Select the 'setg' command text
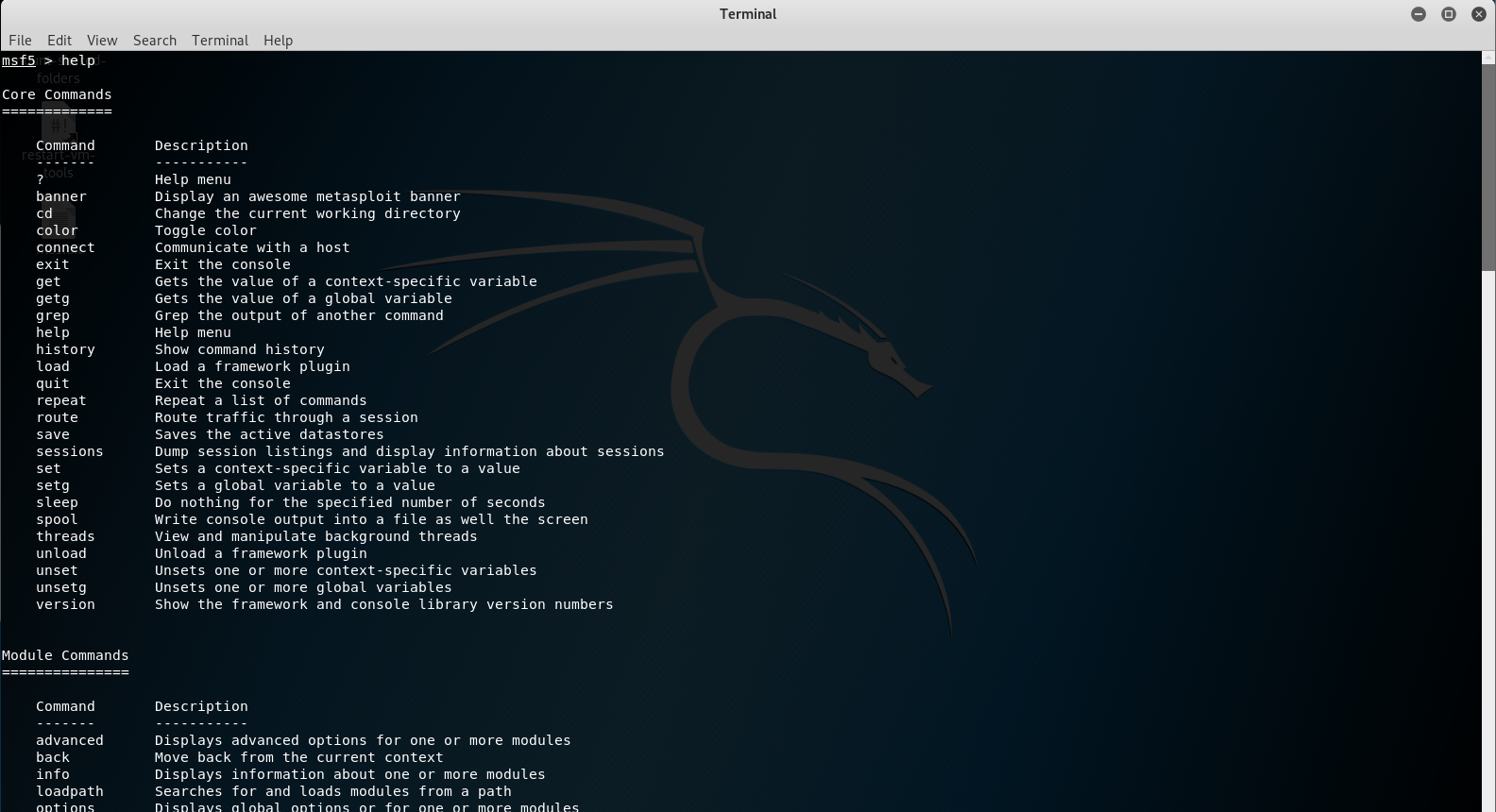The image size is (1496, 812). (x=53, y=485)
